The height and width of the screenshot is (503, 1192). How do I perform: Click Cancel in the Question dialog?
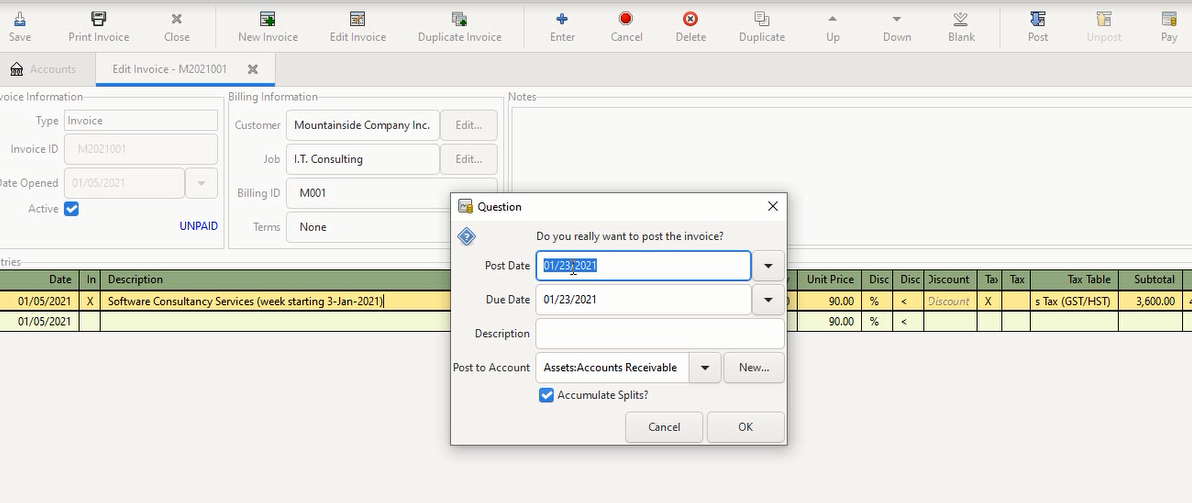664,427
